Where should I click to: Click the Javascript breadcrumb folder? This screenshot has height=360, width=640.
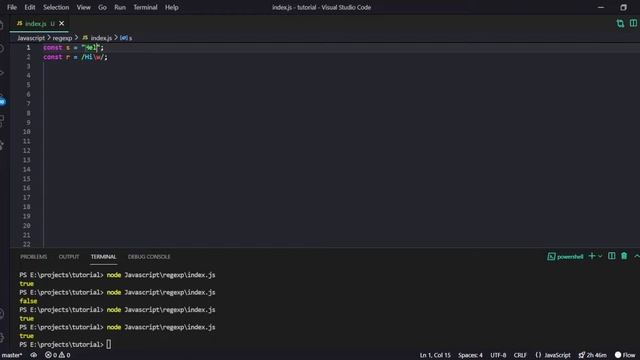click(x=31, y=38)
